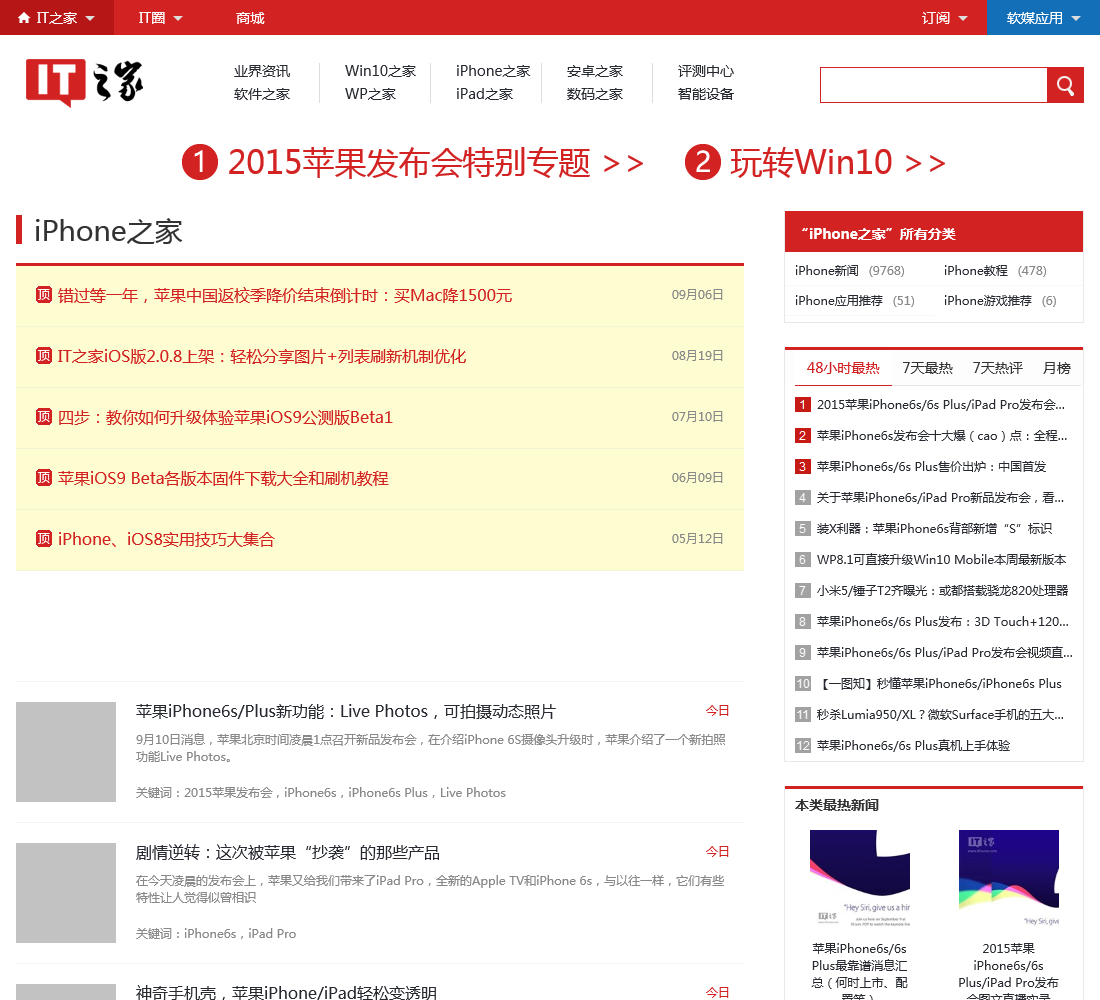Open hot item 苹果iPhone6s/6s Plus售价出炉
The height and width of the screenshot is (1000, 1100).
[x=931, y=467]
